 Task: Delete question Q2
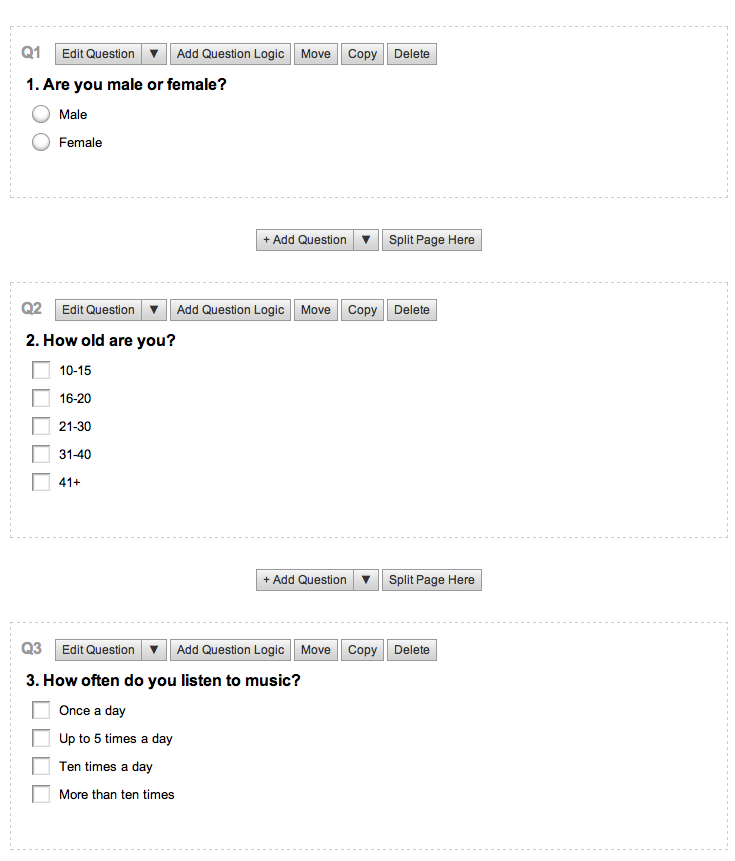coord(411,310)
